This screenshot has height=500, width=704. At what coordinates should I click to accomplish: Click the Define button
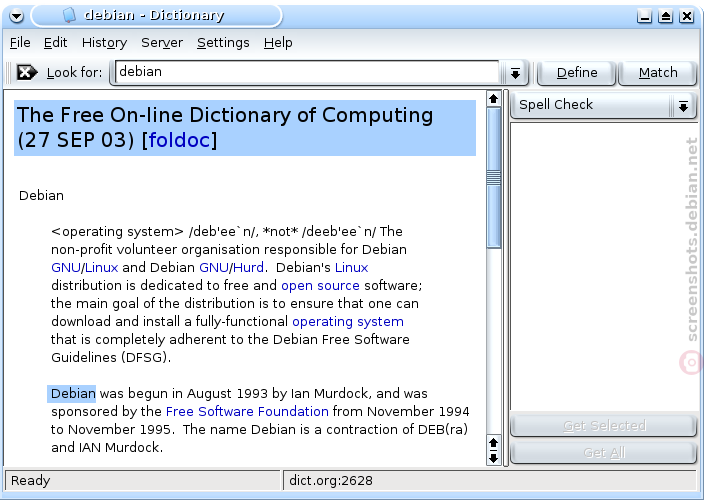(576, 73)
